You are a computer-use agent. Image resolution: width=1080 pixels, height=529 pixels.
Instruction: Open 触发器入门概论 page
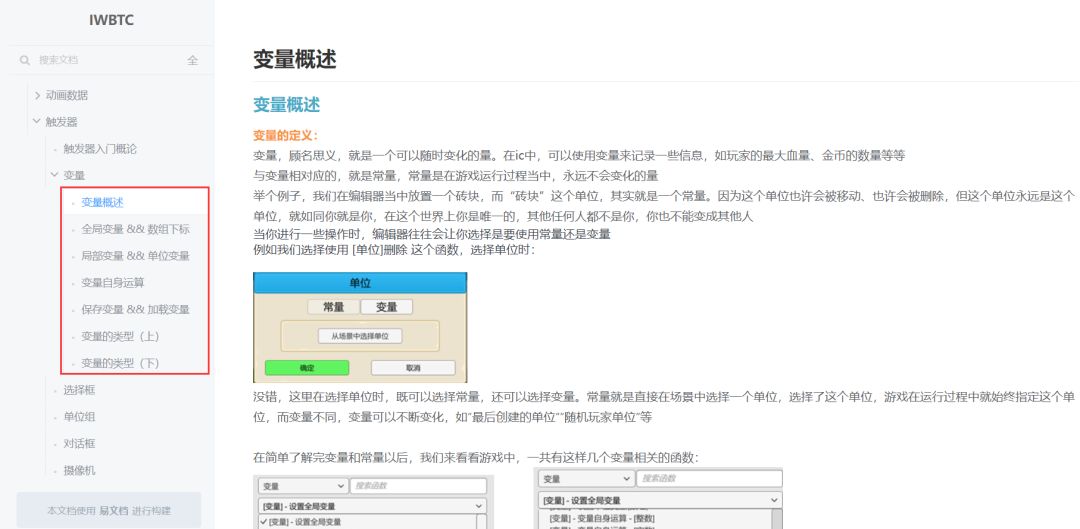(x=100, y=149)
